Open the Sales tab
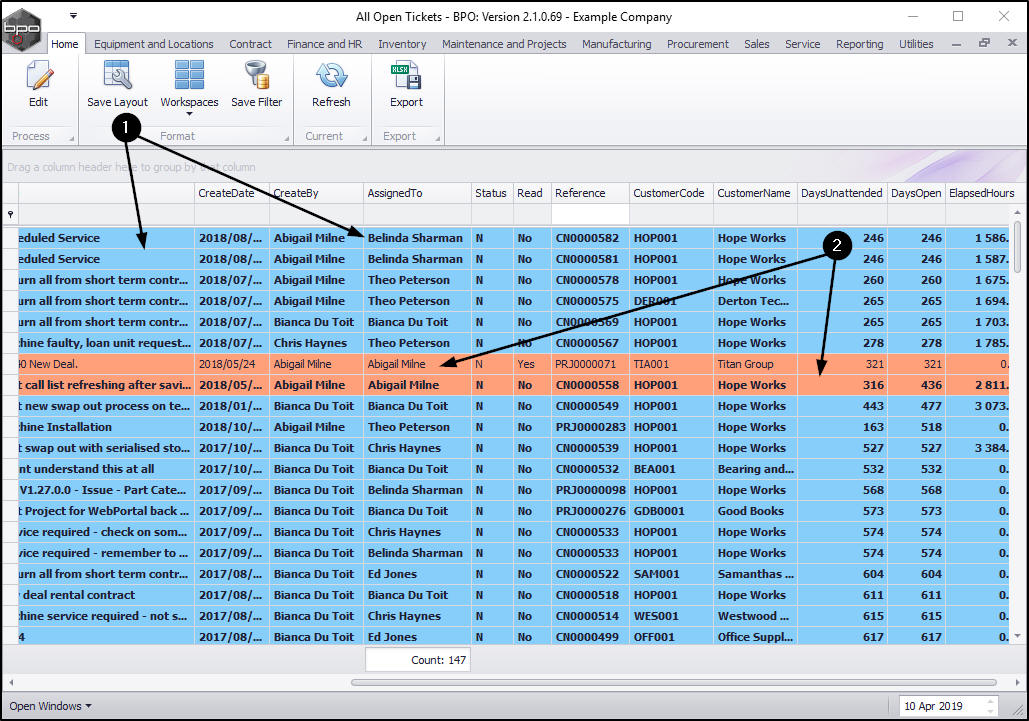Viewport: 1029px width, 721px height. tap(757, 44)
